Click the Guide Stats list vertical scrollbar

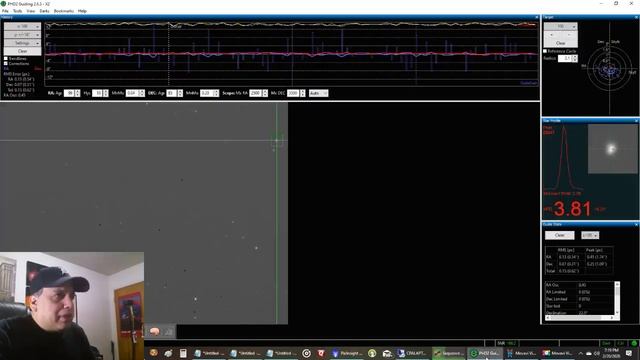click(617, 298)
